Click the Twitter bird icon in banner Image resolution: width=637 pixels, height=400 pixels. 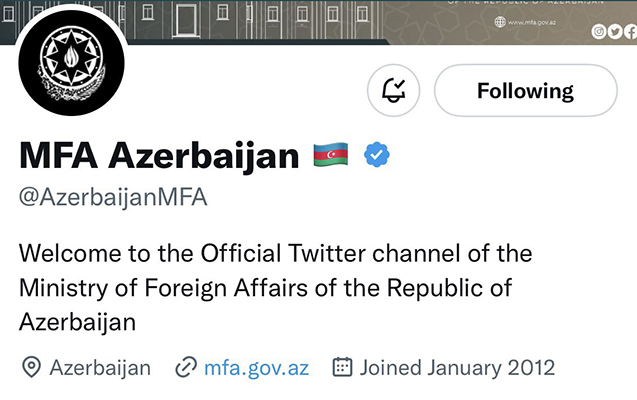point(614,31)
